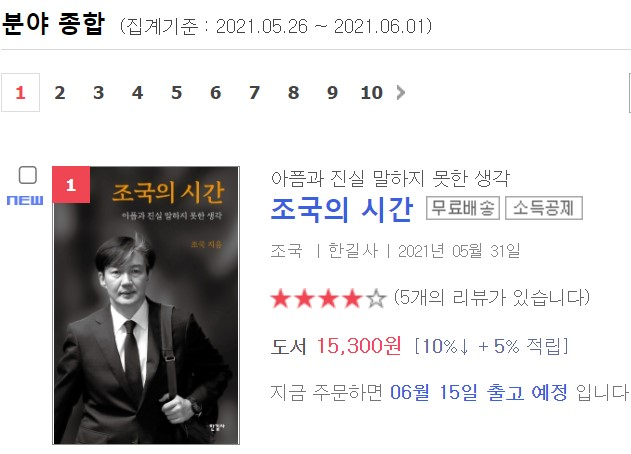
Task: Check the book selection checkbox
Action: click(28, 175)
